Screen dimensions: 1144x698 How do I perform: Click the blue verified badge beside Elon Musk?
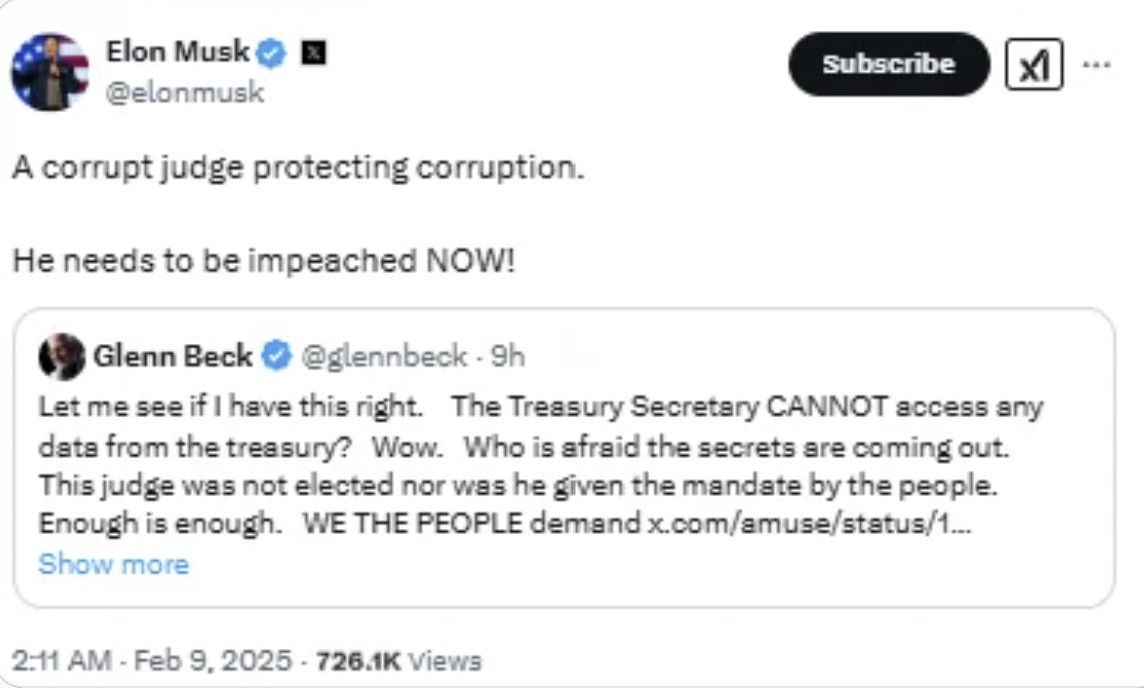pos(271,53)
